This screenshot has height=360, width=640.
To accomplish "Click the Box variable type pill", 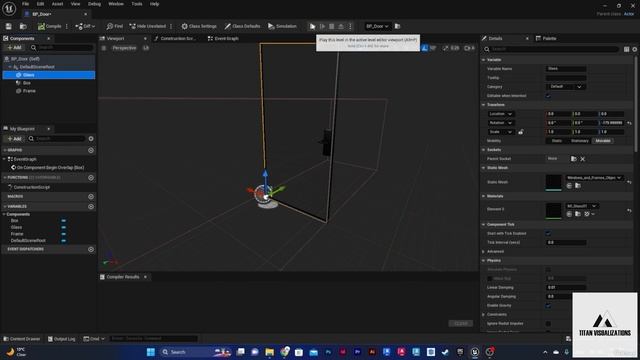I will pyautogui.click(x=64, y=221).
